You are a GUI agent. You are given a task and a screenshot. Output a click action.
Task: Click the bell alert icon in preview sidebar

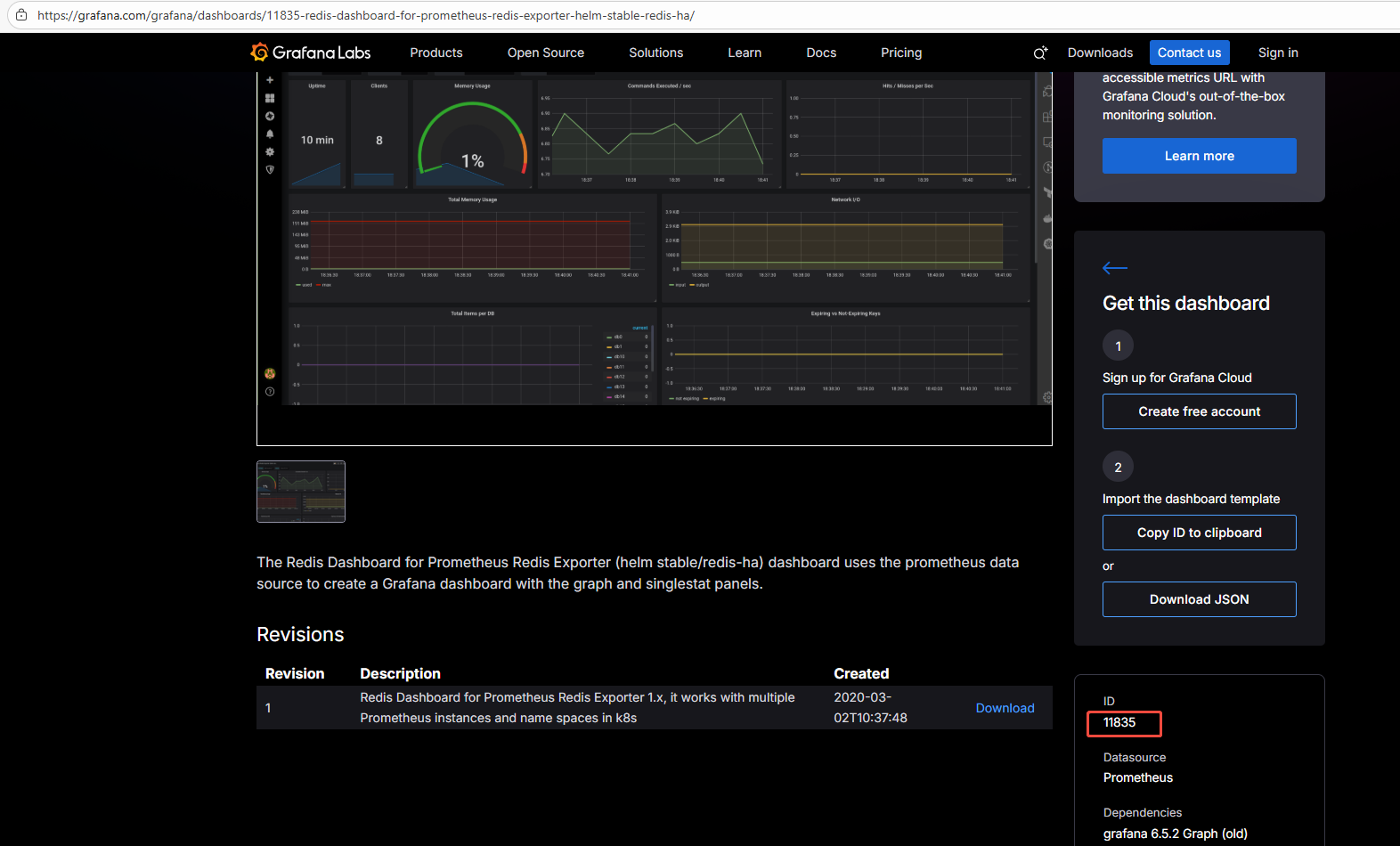[x=270, y=134]
